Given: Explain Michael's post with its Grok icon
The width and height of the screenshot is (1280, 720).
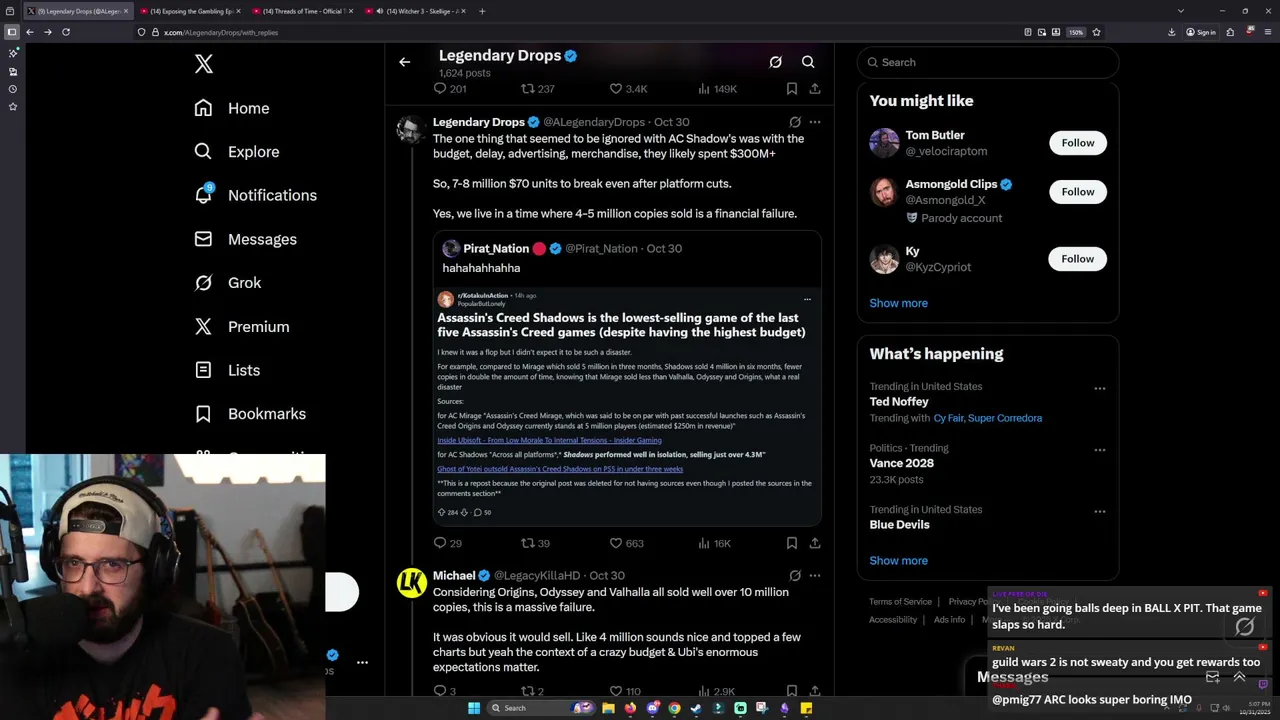Looking at the screenshot, I should 795,576.
